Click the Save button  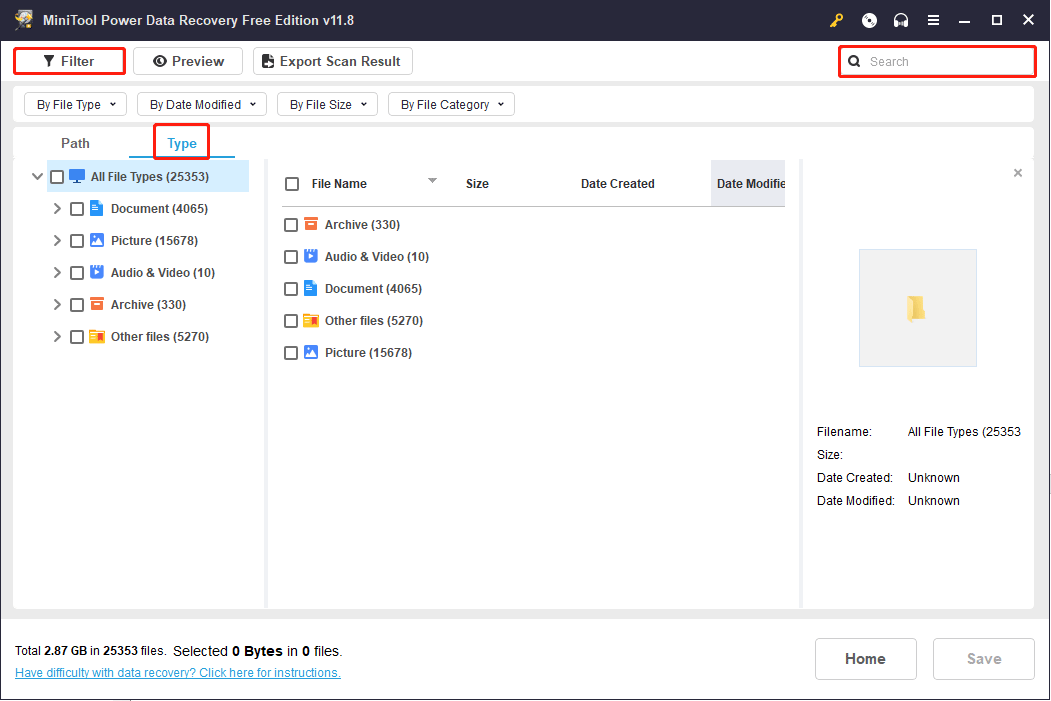pos(983,659)
